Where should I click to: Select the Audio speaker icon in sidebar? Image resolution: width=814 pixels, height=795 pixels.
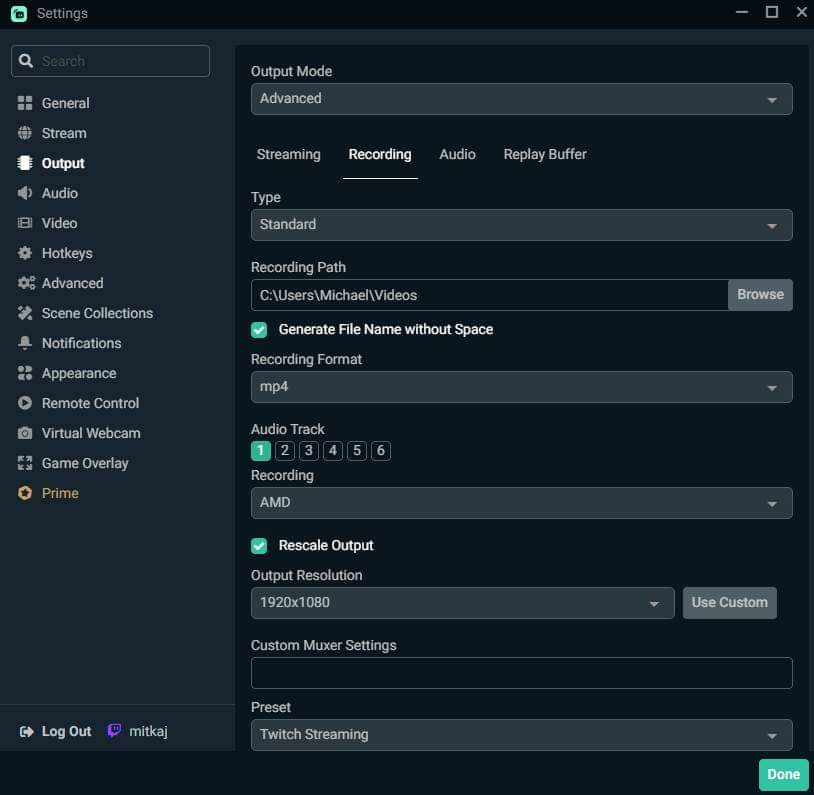(25, 193)
